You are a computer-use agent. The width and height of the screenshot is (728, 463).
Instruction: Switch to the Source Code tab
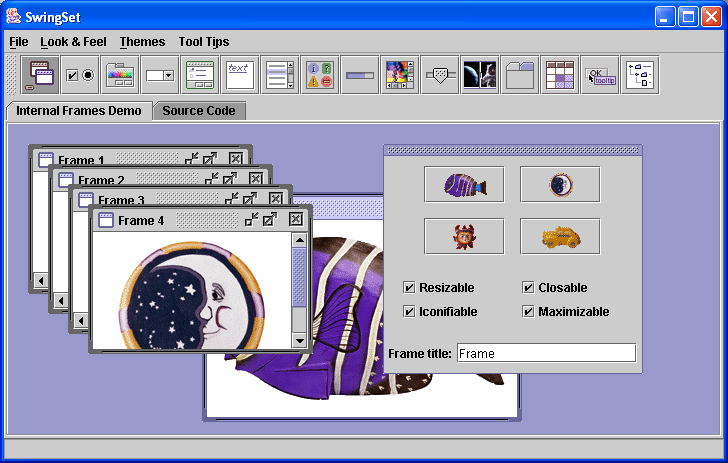(x=198, y=111)
